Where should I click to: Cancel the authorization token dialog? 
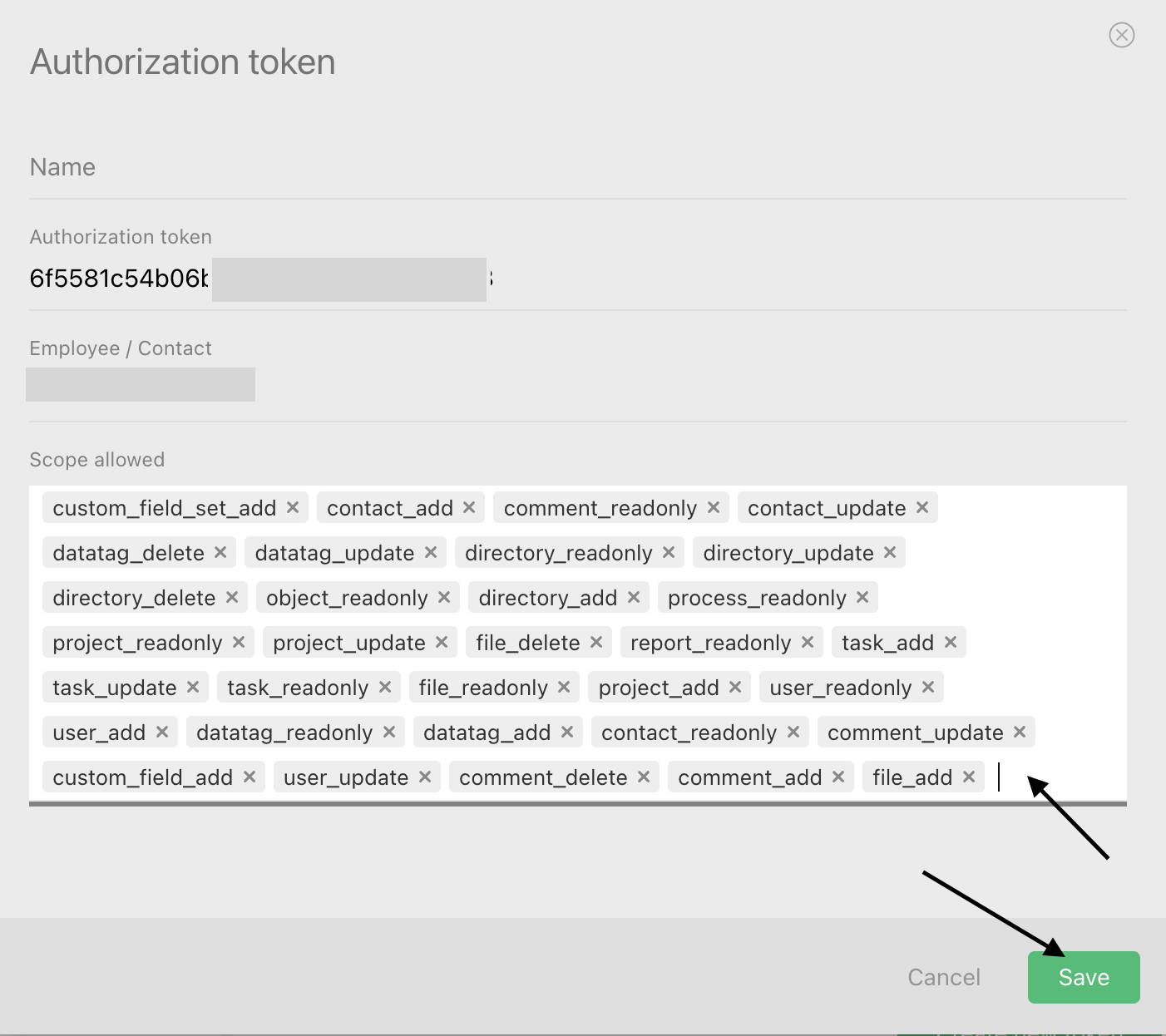coord(944,977)
